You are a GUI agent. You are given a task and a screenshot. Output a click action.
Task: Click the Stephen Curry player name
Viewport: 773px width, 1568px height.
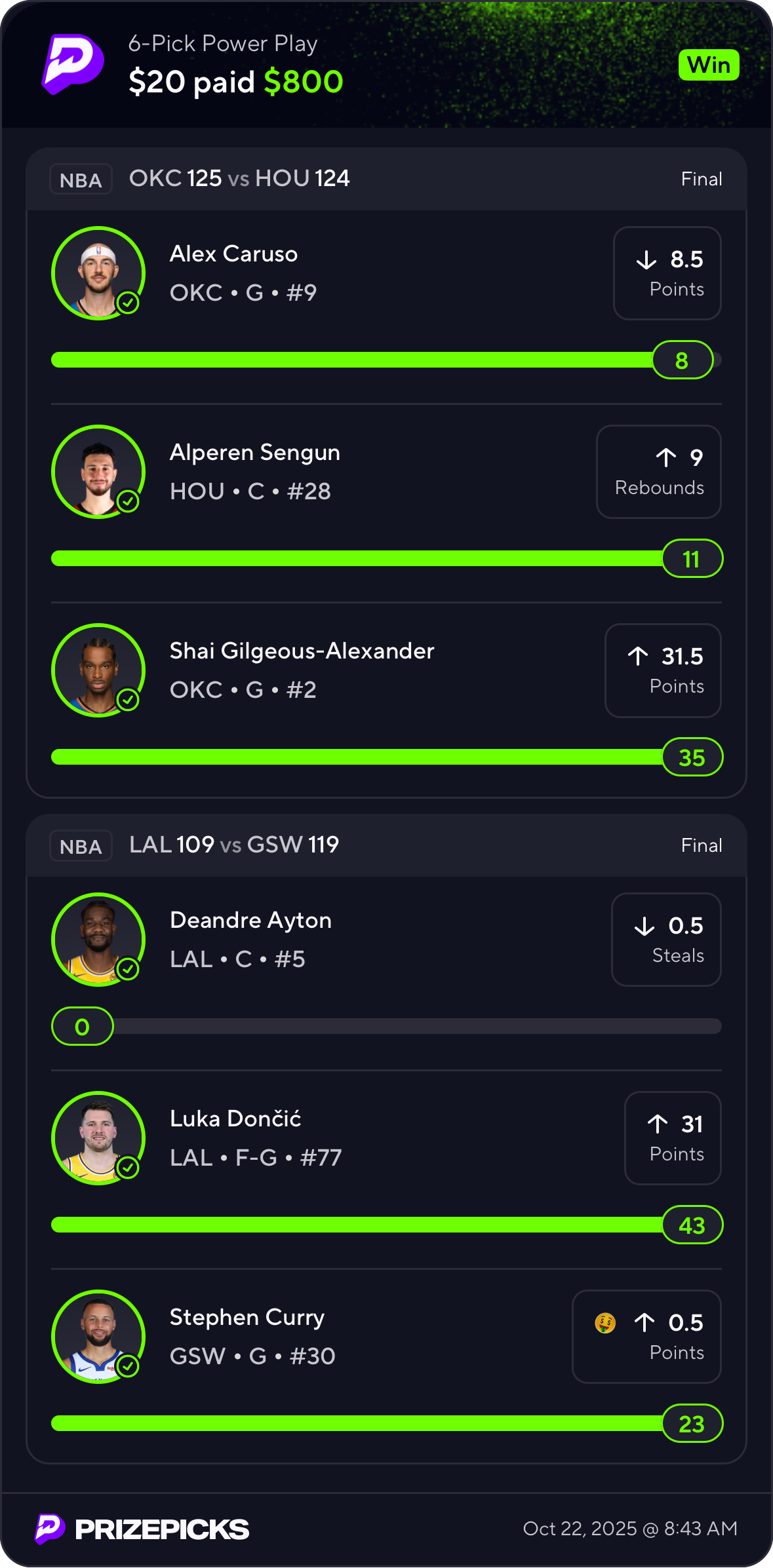point(247,1317)
